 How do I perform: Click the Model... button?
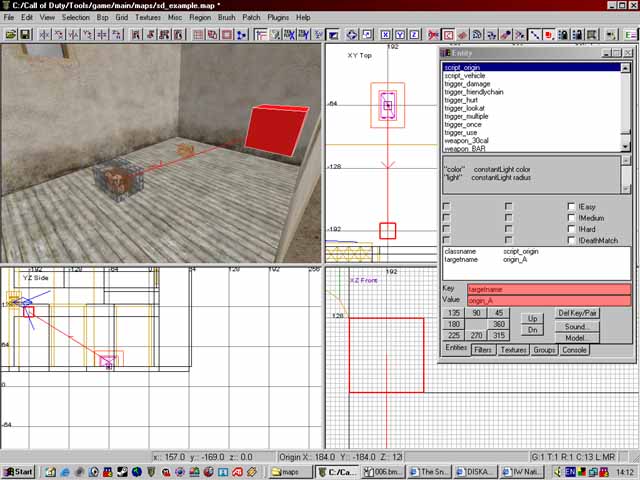[x=579, y=338]
